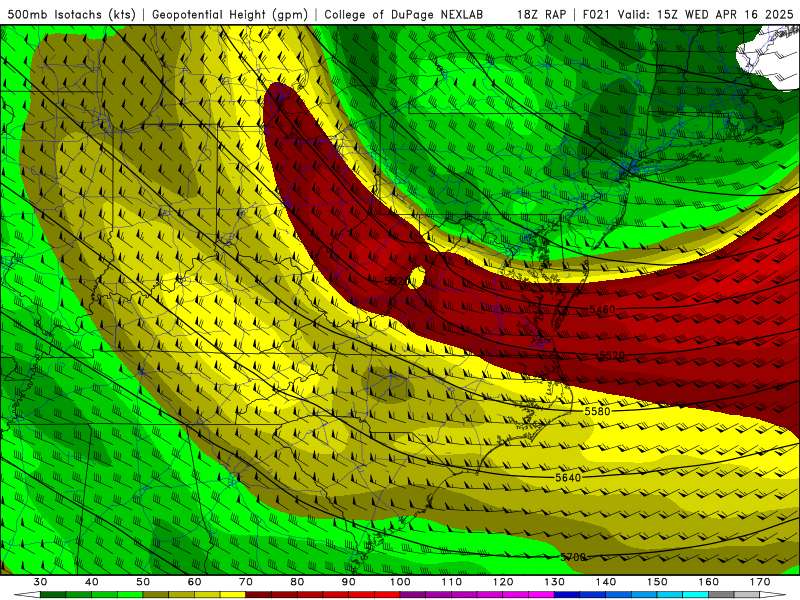Click the '18Z RAP' model run text
800x600 pixels.
point(541,14)
